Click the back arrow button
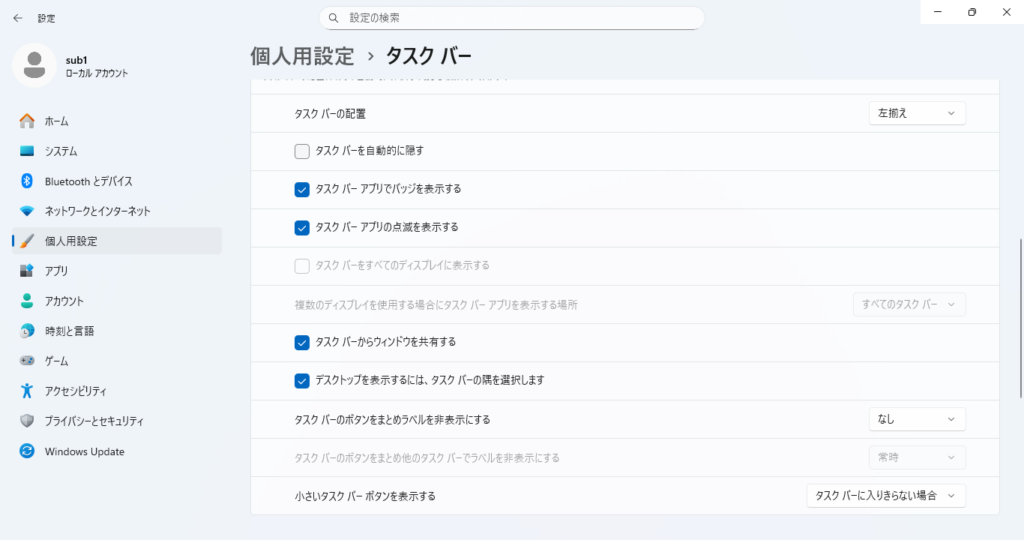The height and width of the screenshot is (540, 1024). 18,18
